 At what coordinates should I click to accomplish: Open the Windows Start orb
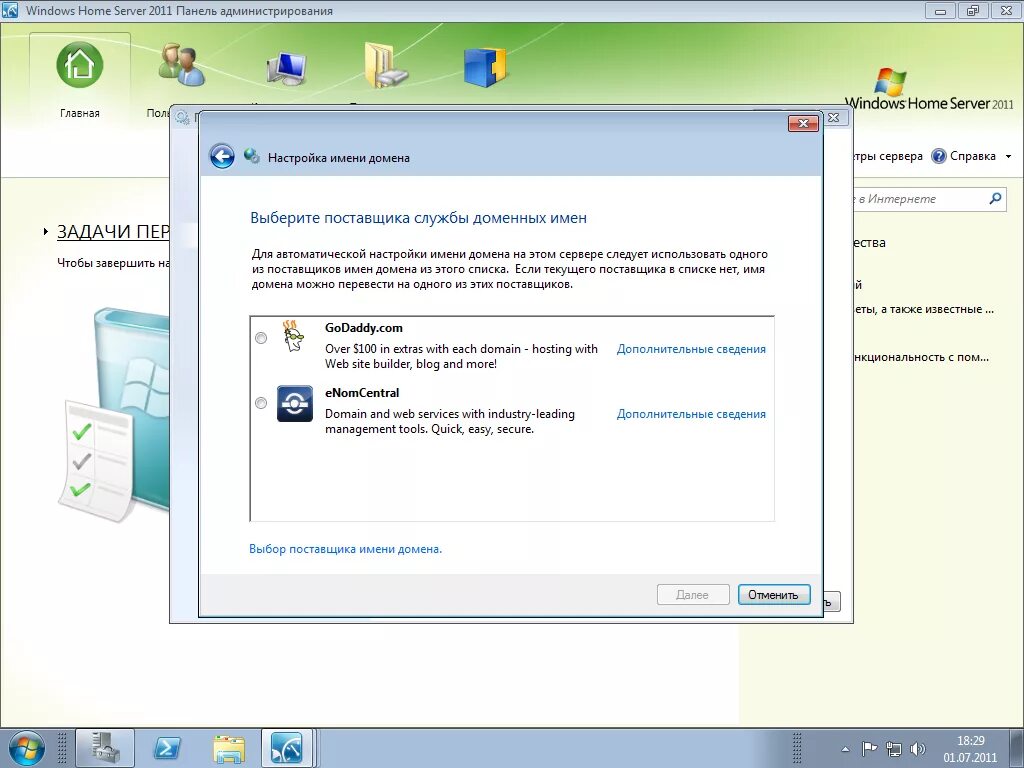(x=26, y=748)
